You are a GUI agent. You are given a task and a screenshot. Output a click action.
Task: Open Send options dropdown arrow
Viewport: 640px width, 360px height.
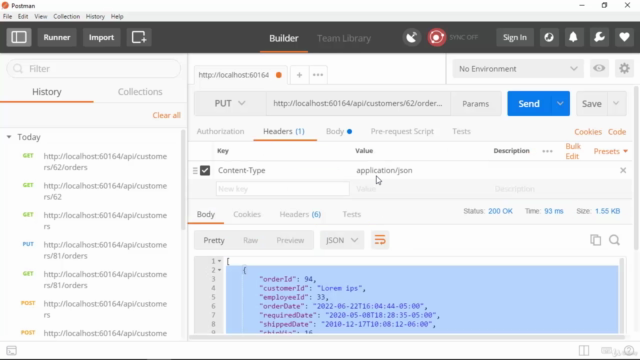click(560, 103)
